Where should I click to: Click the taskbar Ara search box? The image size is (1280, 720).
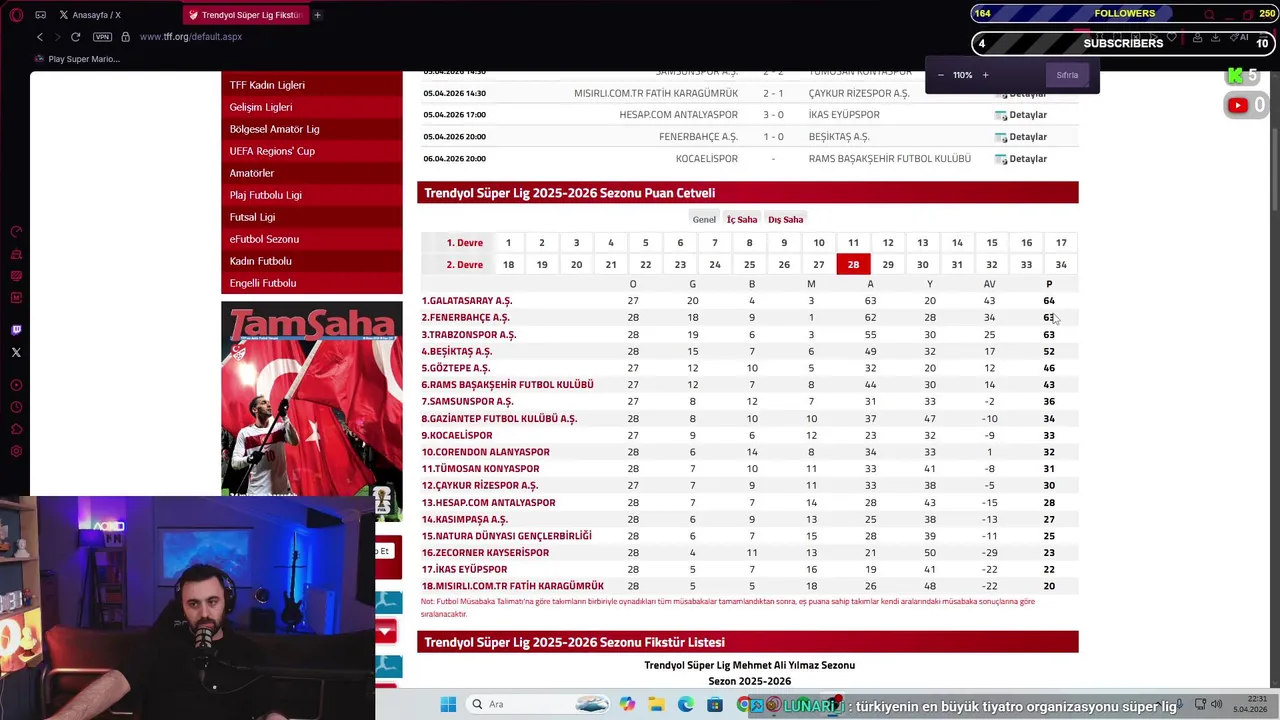point(539,704)
